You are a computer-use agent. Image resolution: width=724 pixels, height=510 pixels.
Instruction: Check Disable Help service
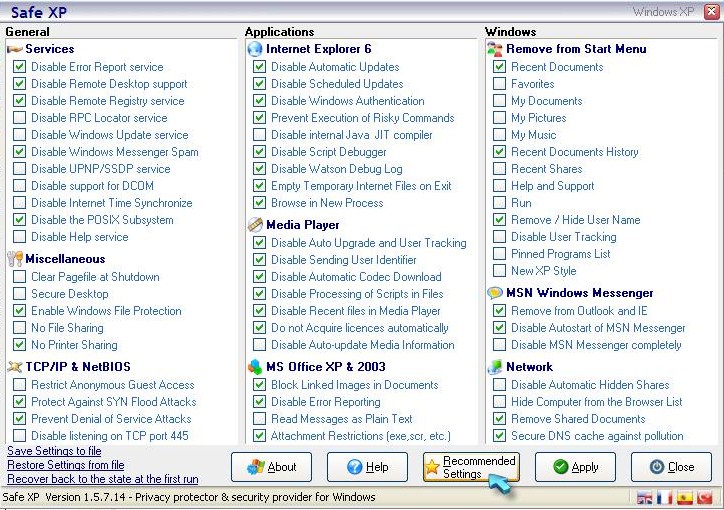click(19, 237)
